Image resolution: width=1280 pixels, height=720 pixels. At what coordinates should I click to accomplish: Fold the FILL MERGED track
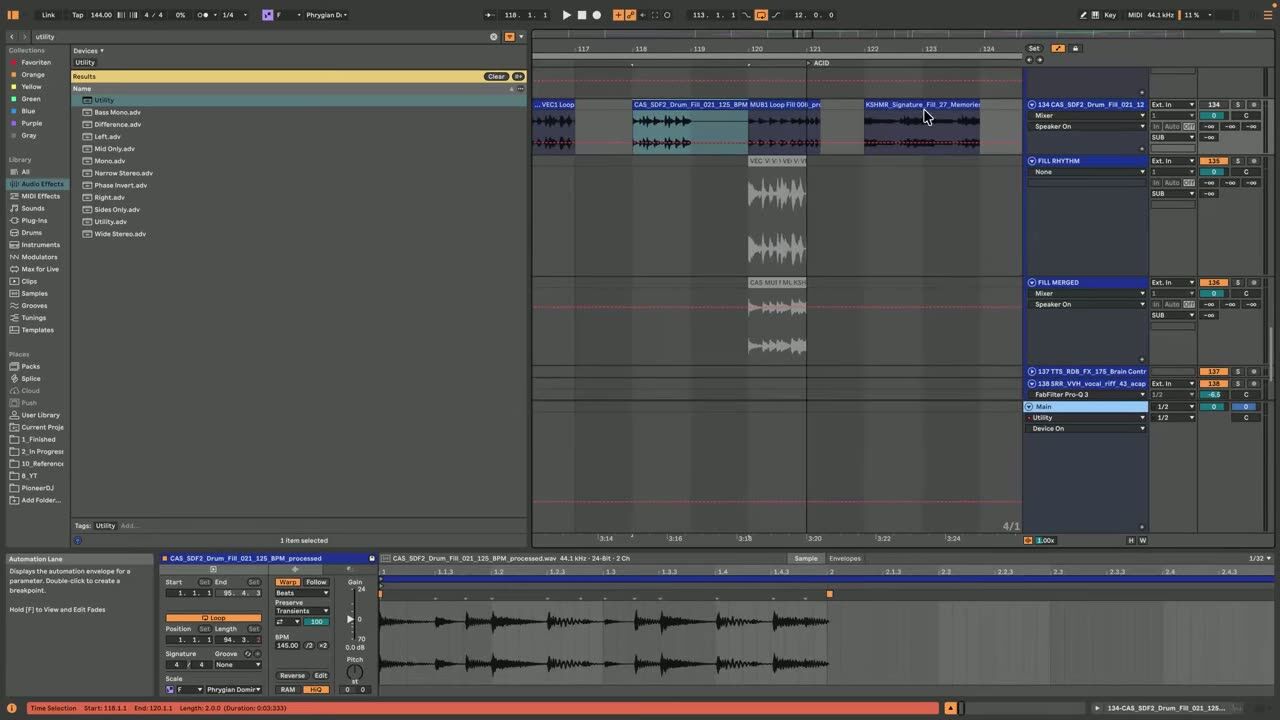coord(1032,283)
